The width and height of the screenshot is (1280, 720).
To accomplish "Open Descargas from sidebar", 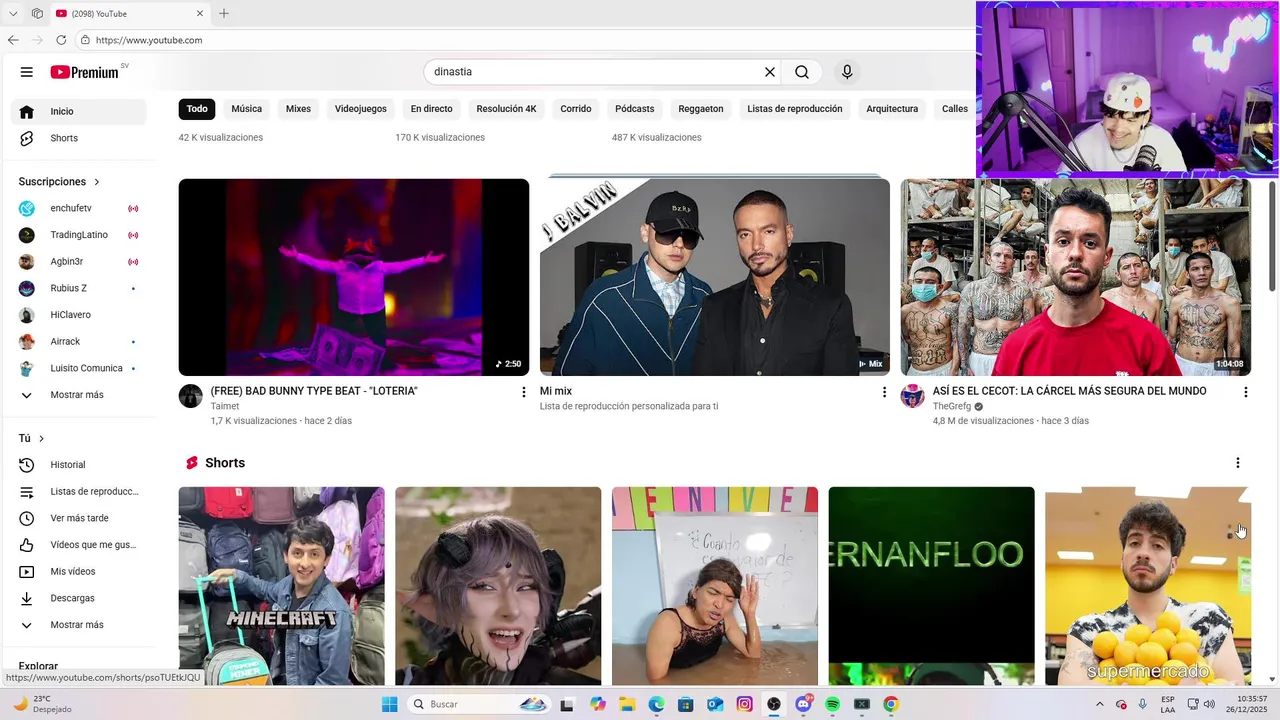I will click(x=78, y=598).
